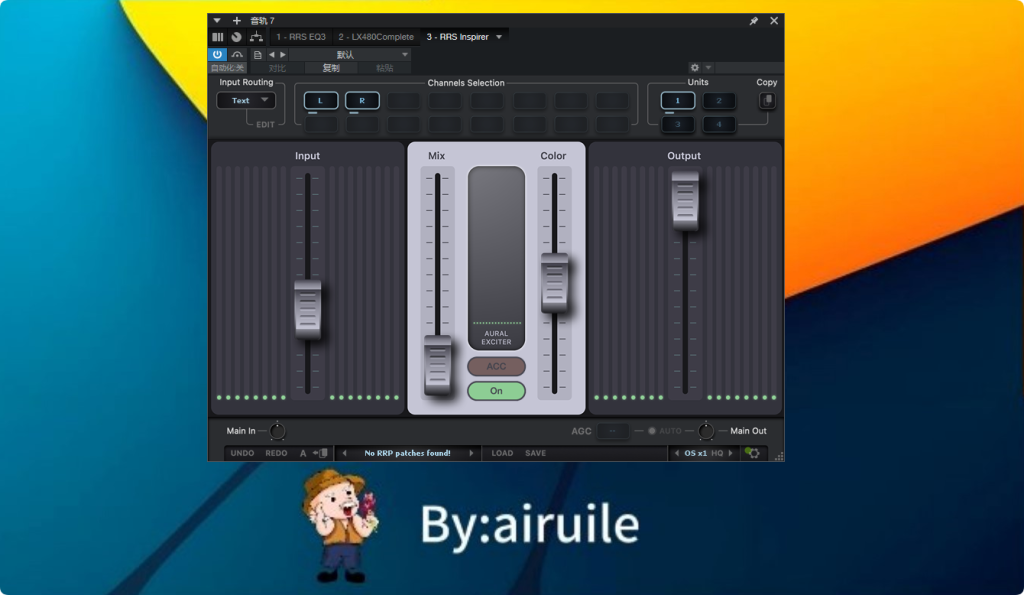Click the AGC value field
Screen dimensions: 1024x595
click(x=613, y=431)
